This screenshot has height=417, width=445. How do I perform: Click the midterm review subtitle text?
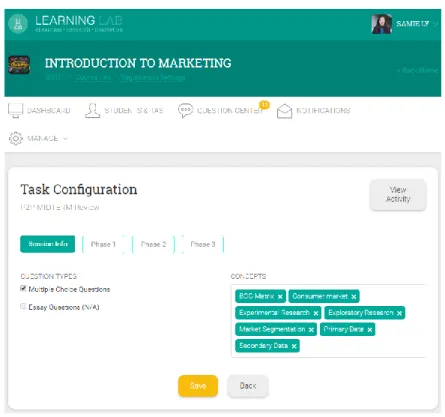(60, 207)
